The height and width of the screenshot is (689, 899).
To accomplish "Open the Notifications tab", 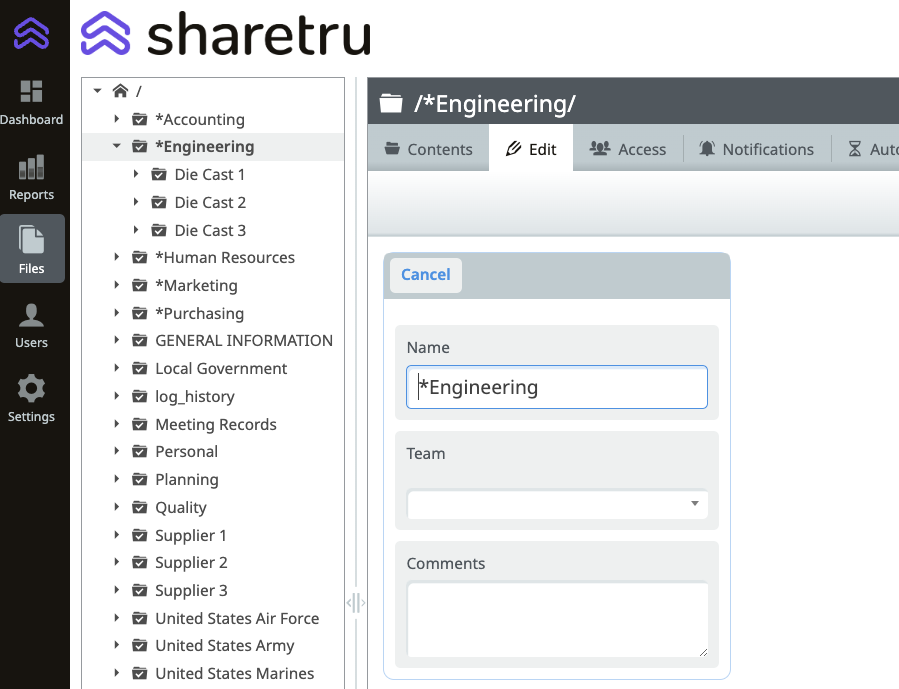I will 757,149.
